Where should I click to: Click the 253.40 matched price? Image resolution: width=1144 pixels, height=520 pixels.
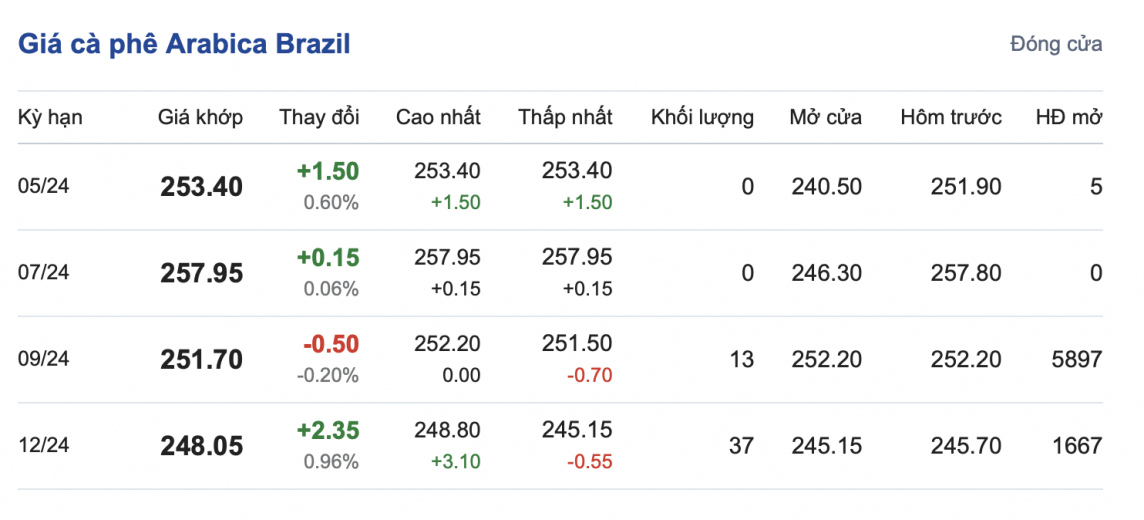click(x=201, y=187)
